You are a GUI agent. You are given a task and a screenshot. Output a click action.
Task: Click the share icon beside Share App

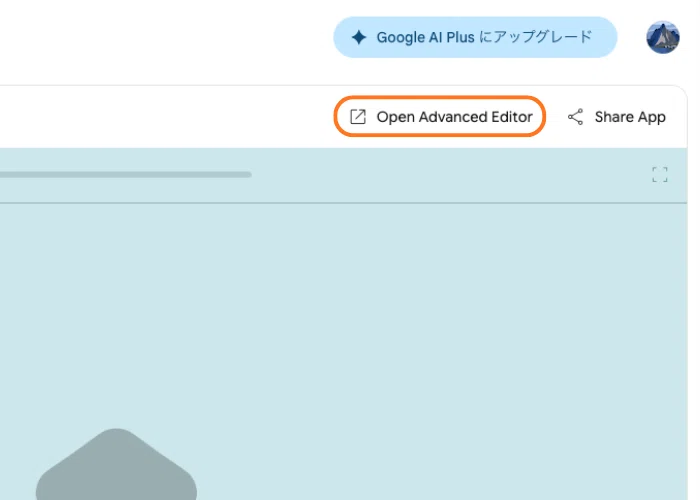tap(575, 117)
